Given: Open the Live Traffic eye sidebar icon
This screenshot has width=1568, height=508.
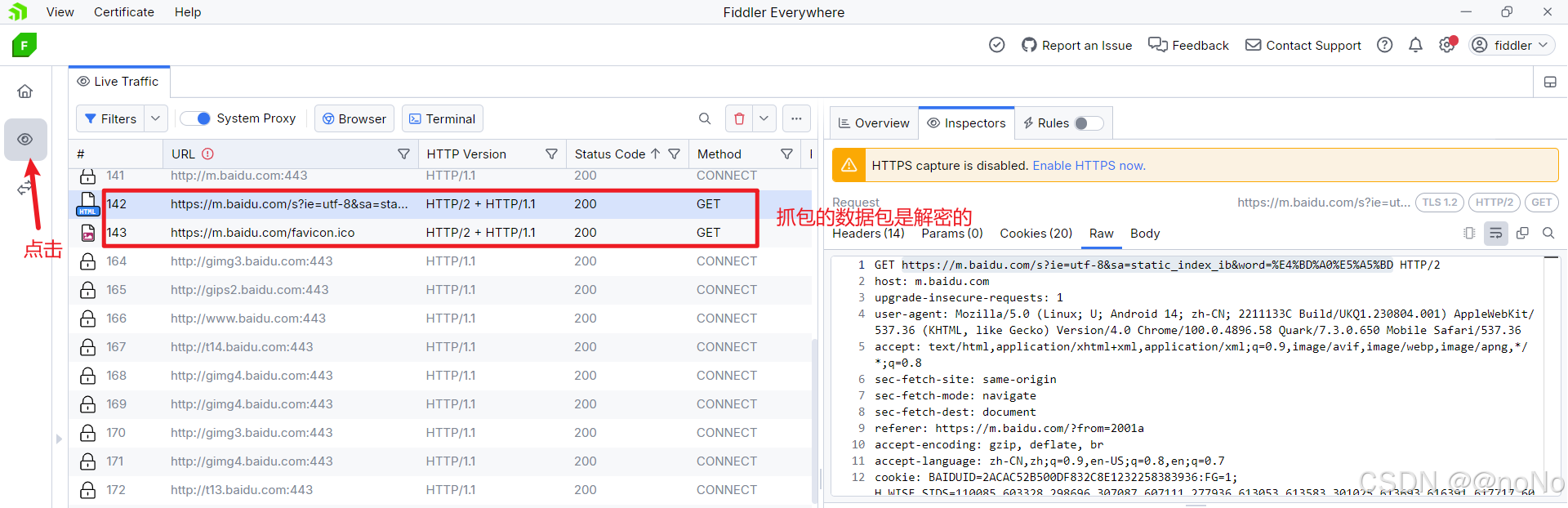Looking at the screenshot, I should click(25, 140).
